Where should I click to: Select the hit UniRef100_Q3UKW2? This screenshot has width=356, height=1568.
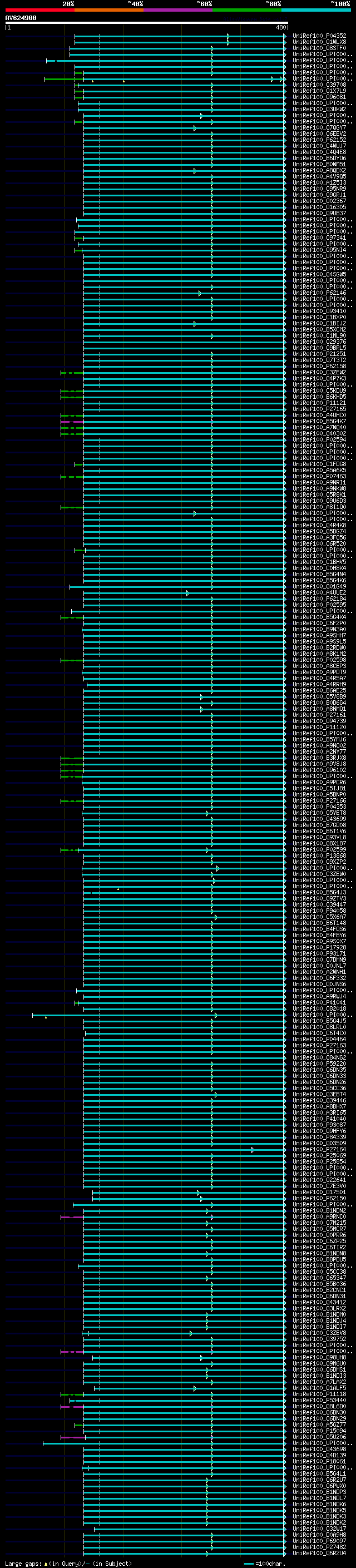coord(319,109)
